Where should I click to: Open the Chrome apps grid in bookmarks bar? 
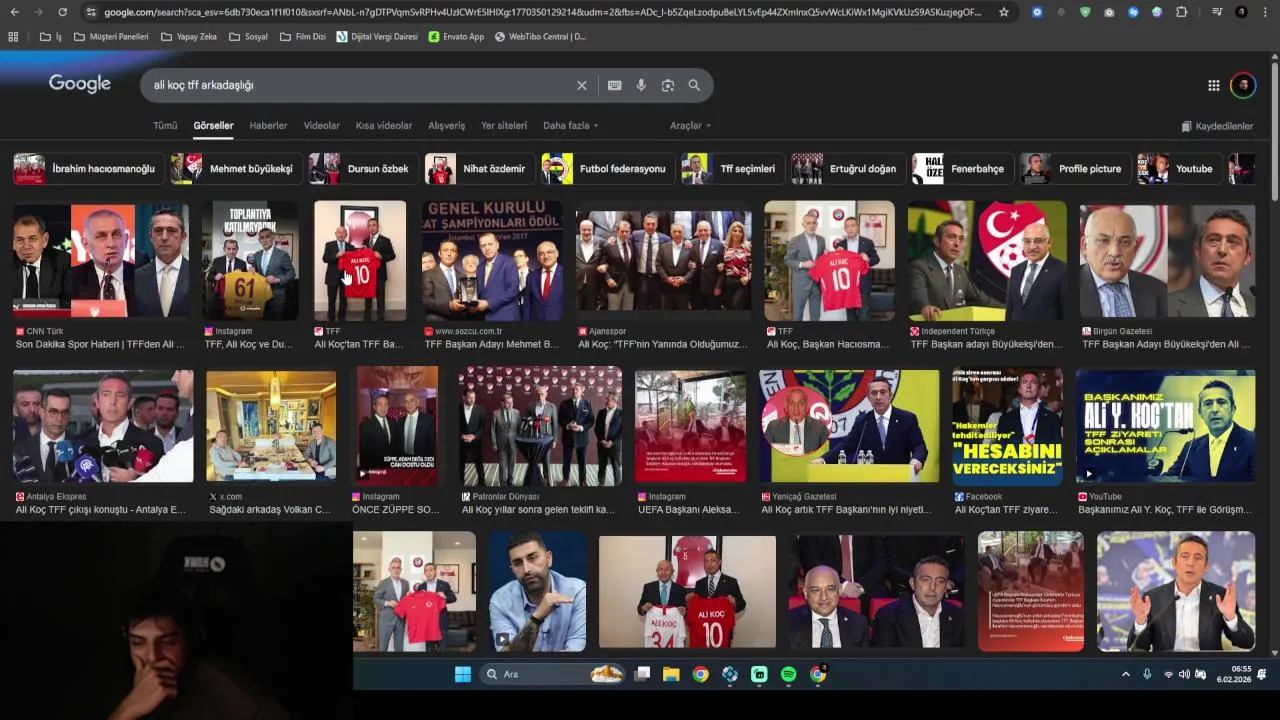(x=13, y=37)
